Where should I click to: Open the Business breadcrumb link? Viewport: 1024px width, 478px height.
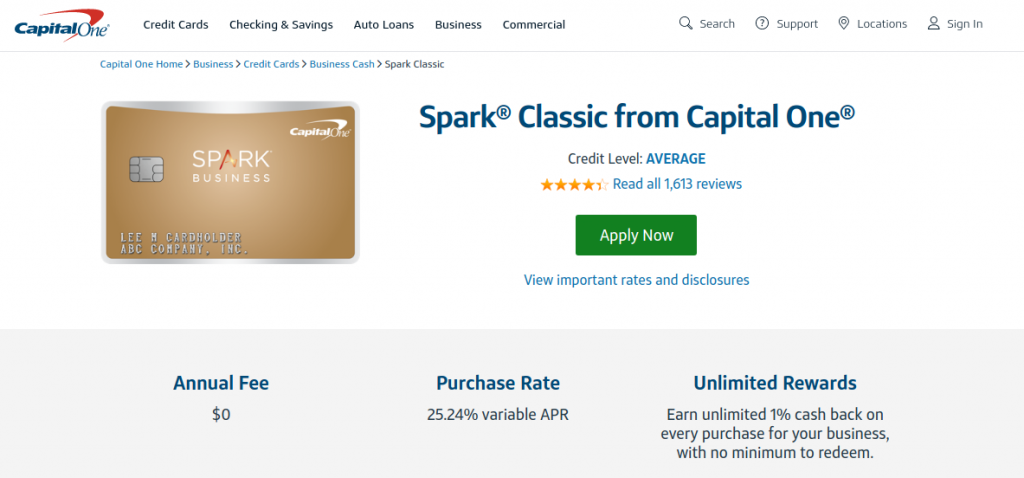click(213, 64)
